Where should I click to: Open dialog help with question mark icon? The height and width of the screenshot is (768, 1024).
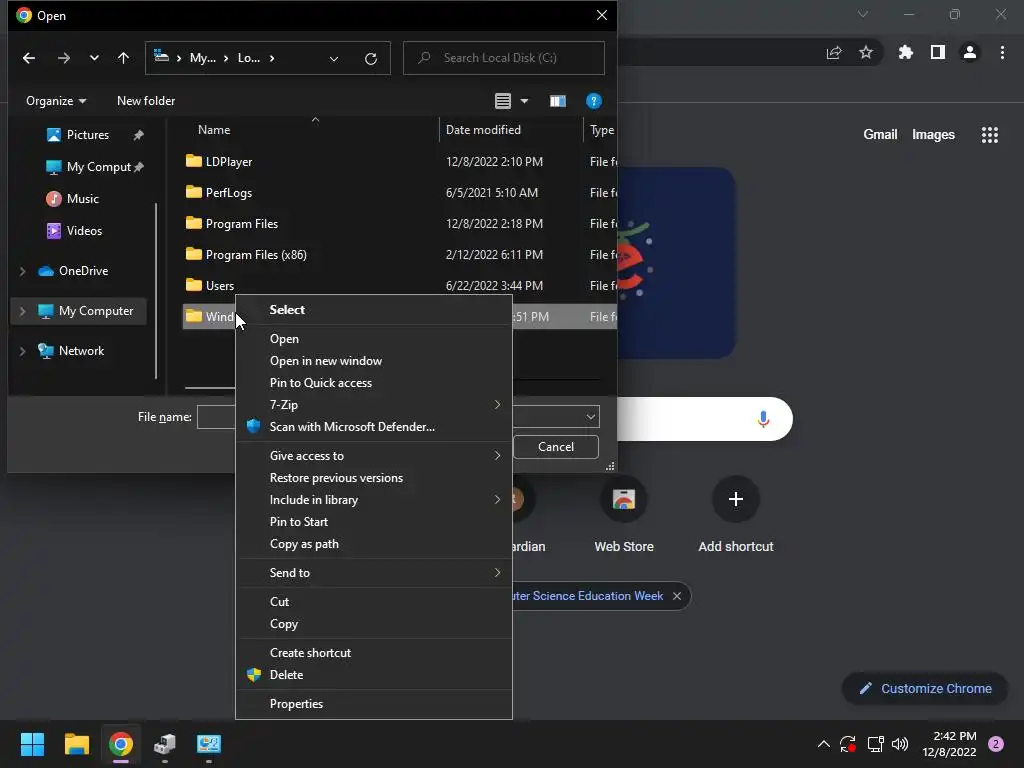593,101
